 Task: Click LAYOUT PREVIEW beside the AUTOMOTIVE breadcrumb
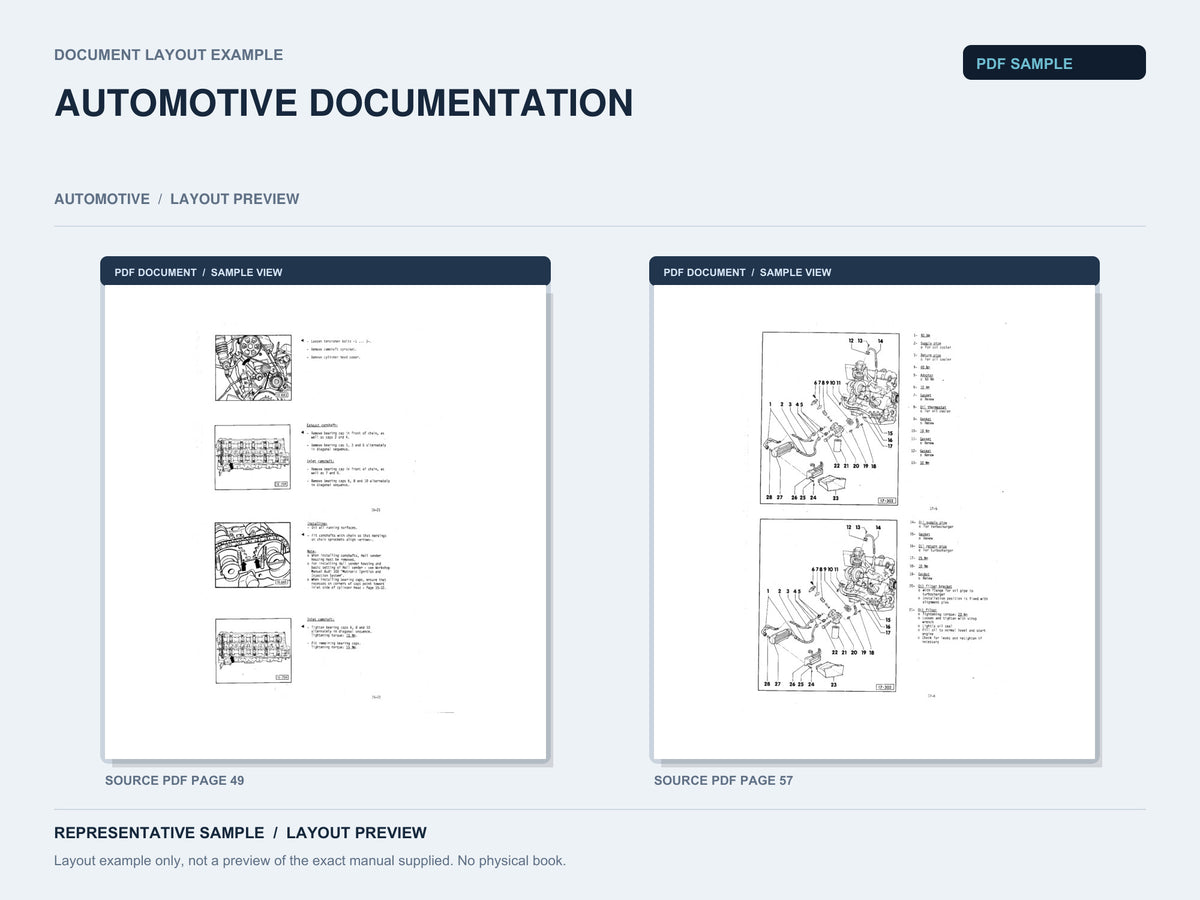coord(234,199)
